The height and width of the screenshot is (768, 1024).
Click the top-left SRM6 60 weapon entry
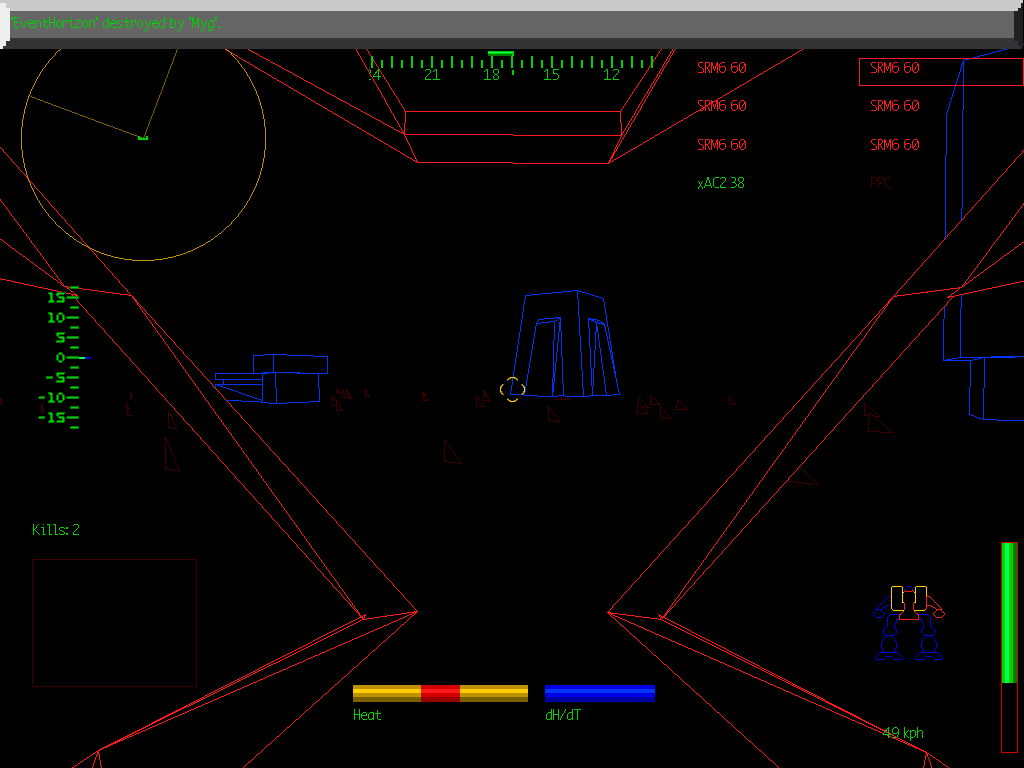[x=721, y=68]
